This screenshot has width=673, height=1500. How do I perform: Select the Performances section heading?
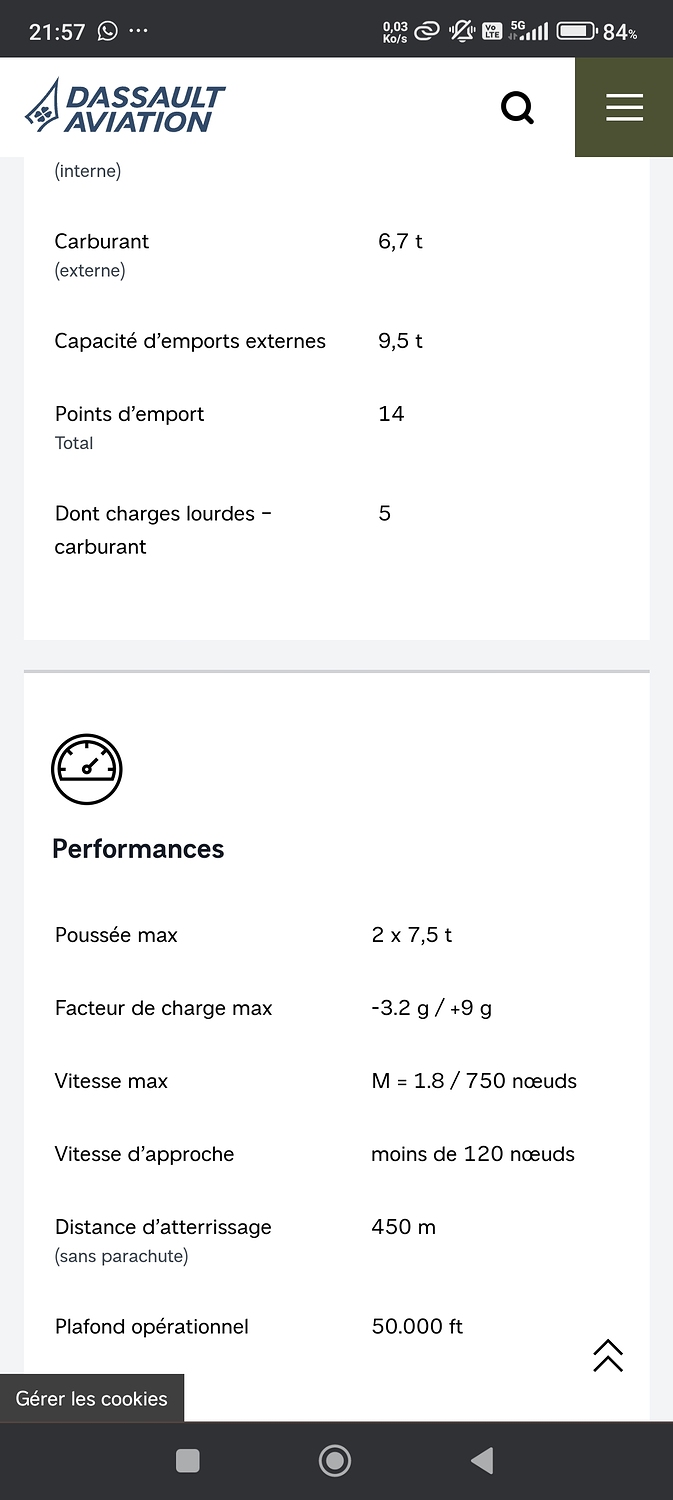[x=138, y=849]
